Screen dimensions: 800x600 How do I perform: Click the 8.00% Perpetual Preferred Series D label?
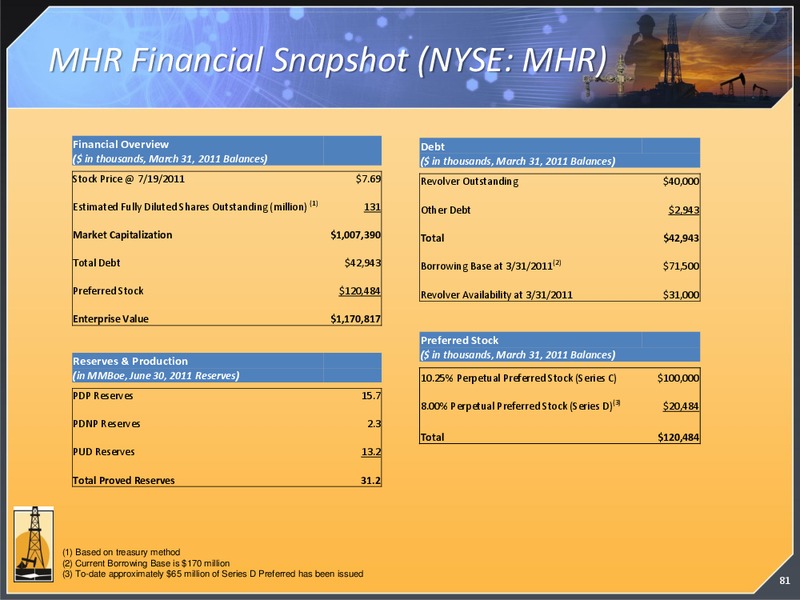520,406
